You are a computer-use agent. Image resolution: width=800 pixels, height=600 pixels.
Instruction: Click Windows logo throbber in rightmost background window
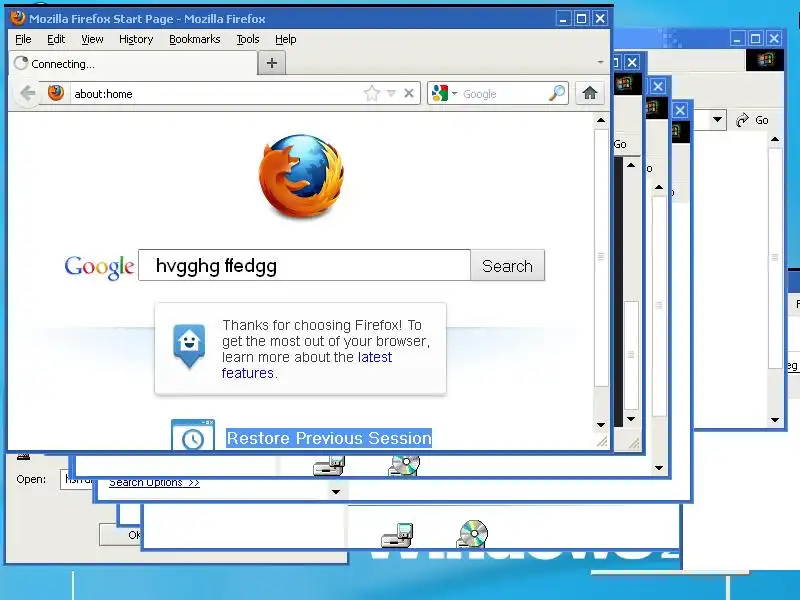(764, 61)
